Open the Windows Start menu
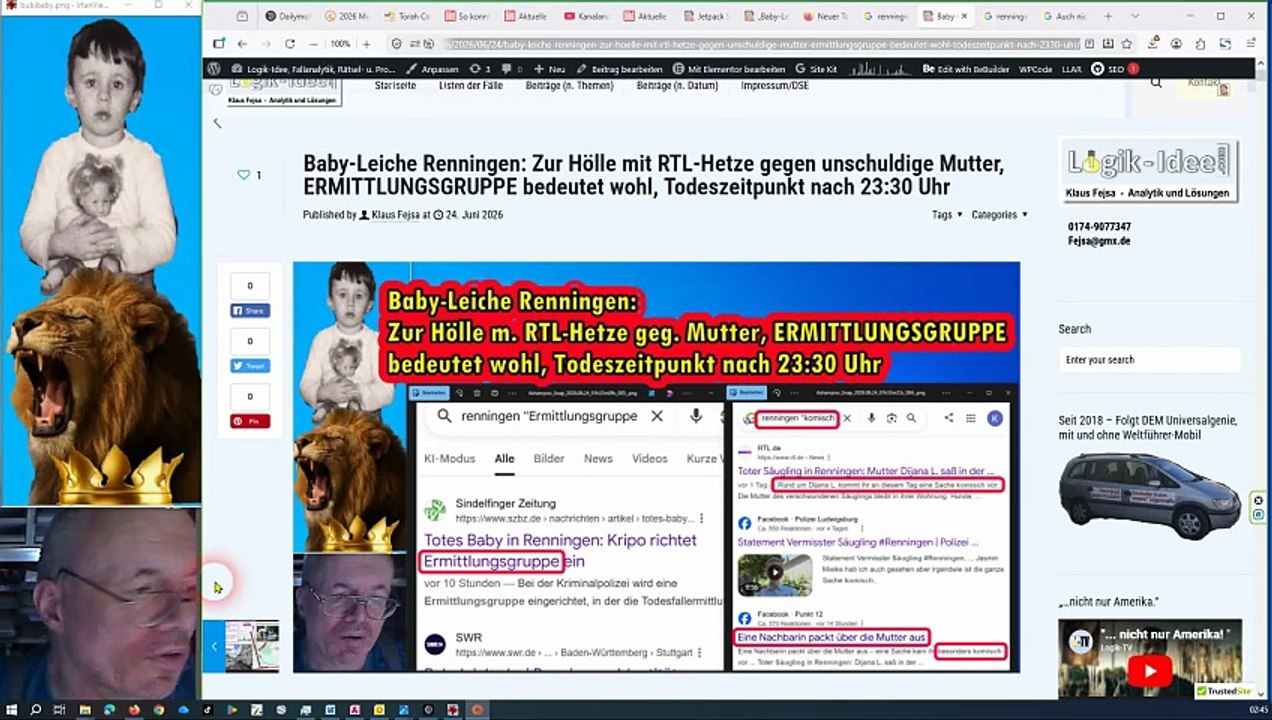The width and height of the screenshot is (1272, 720). [10, 710]
